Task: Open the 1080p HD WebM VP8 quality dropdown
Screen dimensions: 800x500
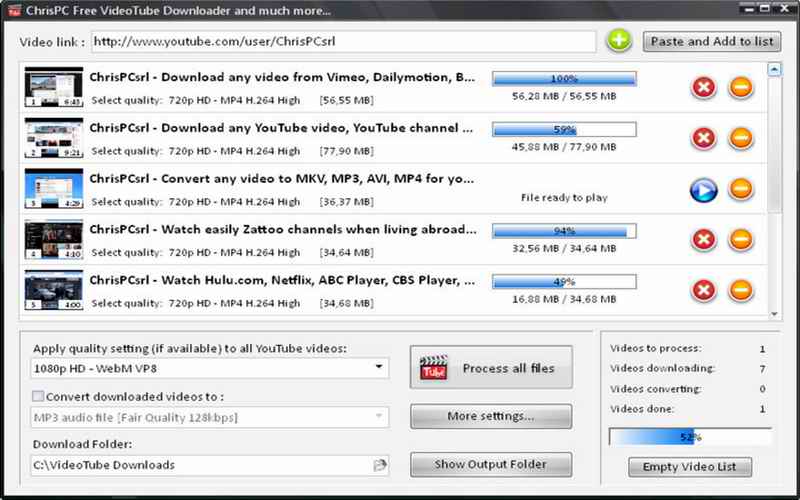Action: pos(380,368)
